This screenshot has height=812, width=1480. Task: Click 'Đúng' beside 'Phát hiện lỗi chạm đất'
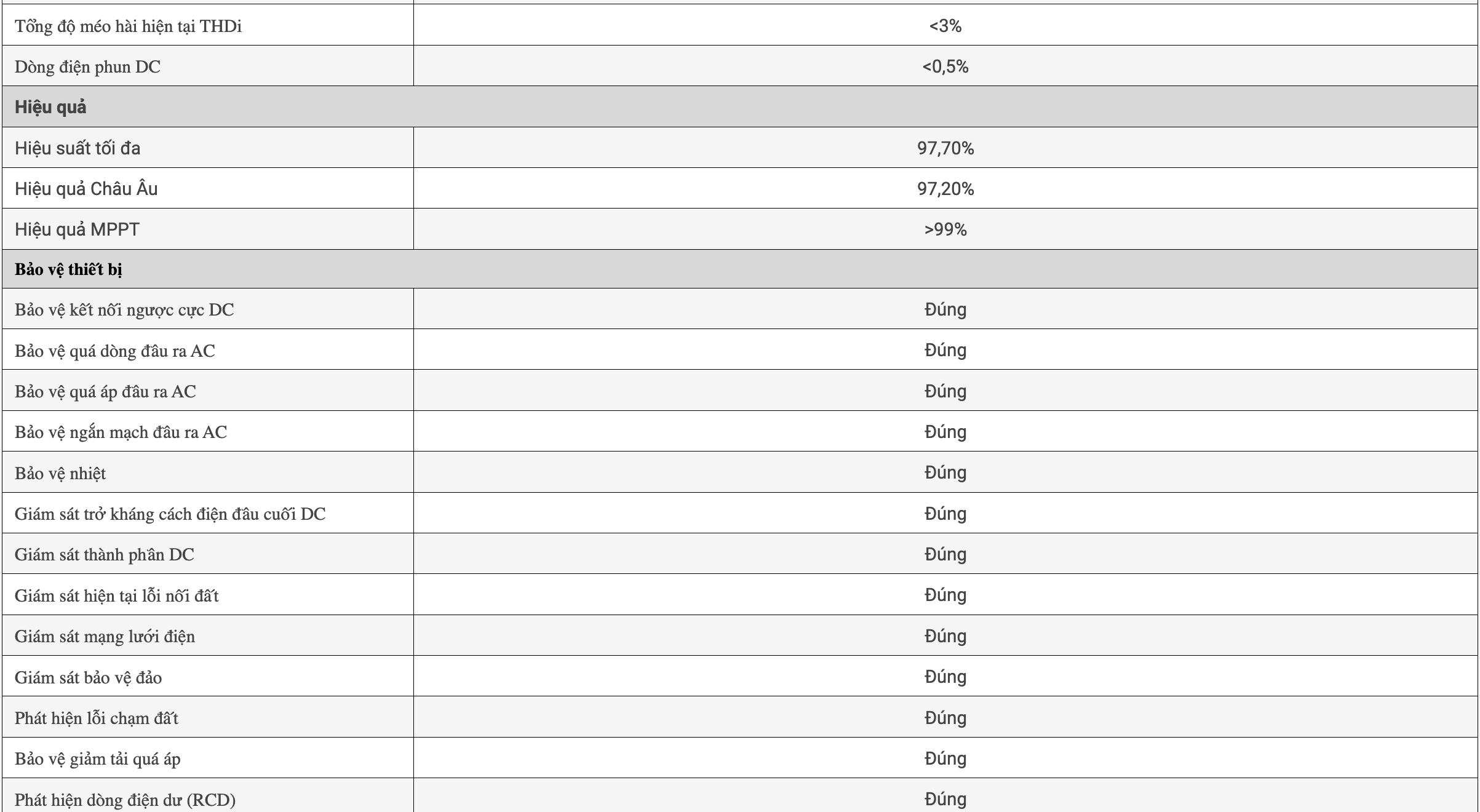(x=945, y=718)
